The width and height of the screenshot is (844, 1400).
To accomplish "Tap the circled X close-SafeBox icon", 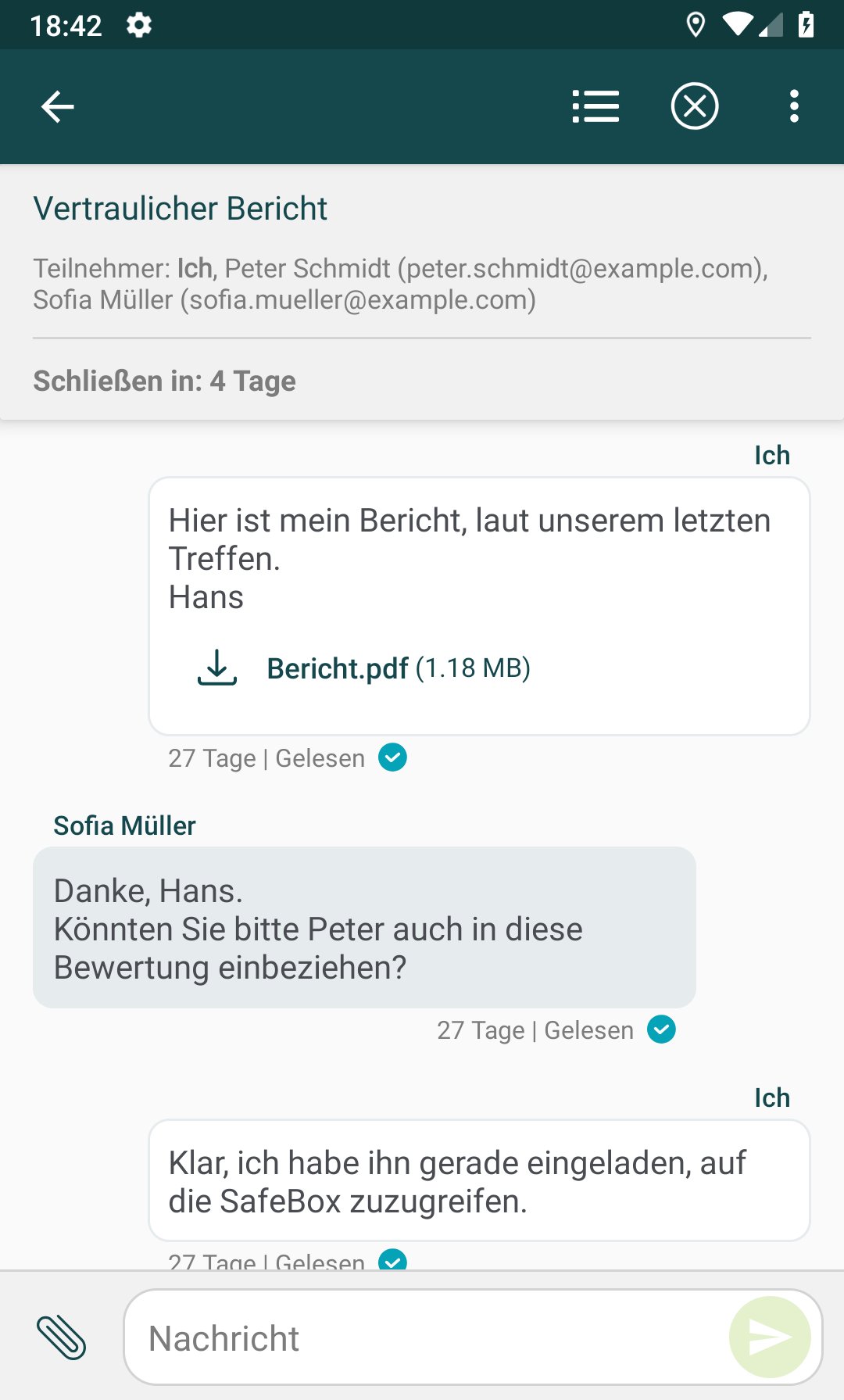I will pyautogui.click(x=694, y=106).
